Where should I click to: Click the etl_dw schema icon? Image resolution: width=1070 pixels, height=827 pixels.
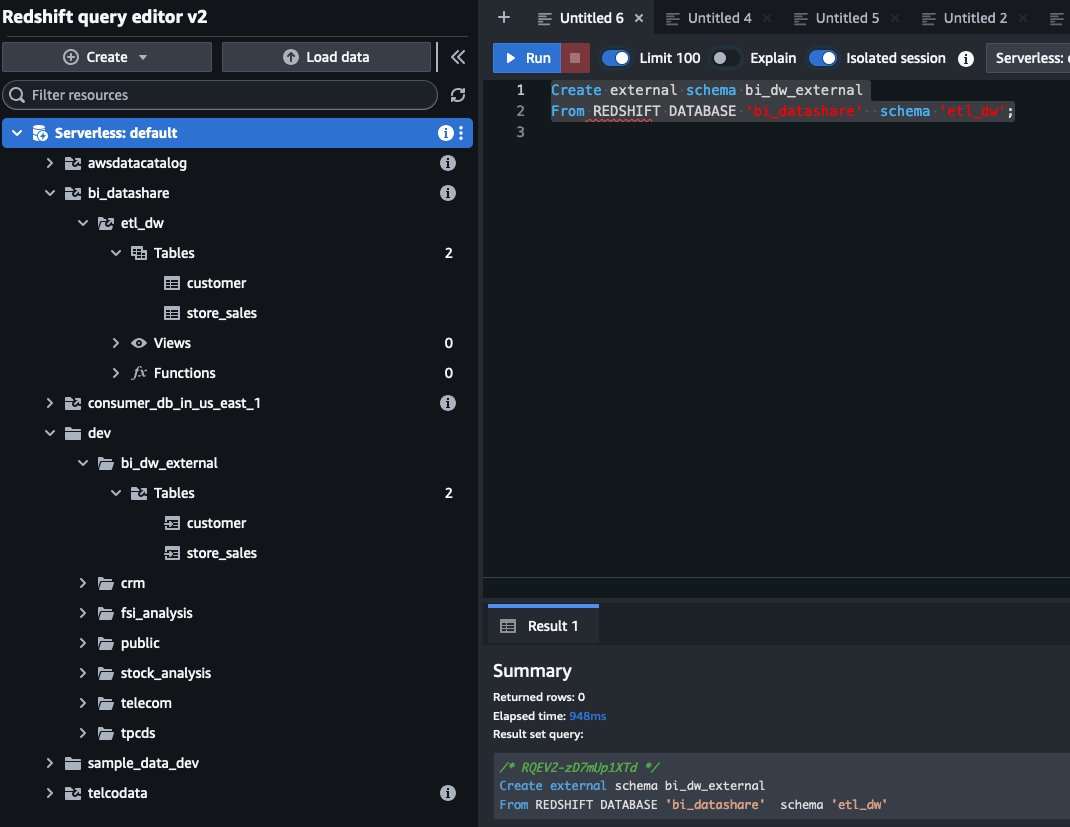click(x=106, y=223)
